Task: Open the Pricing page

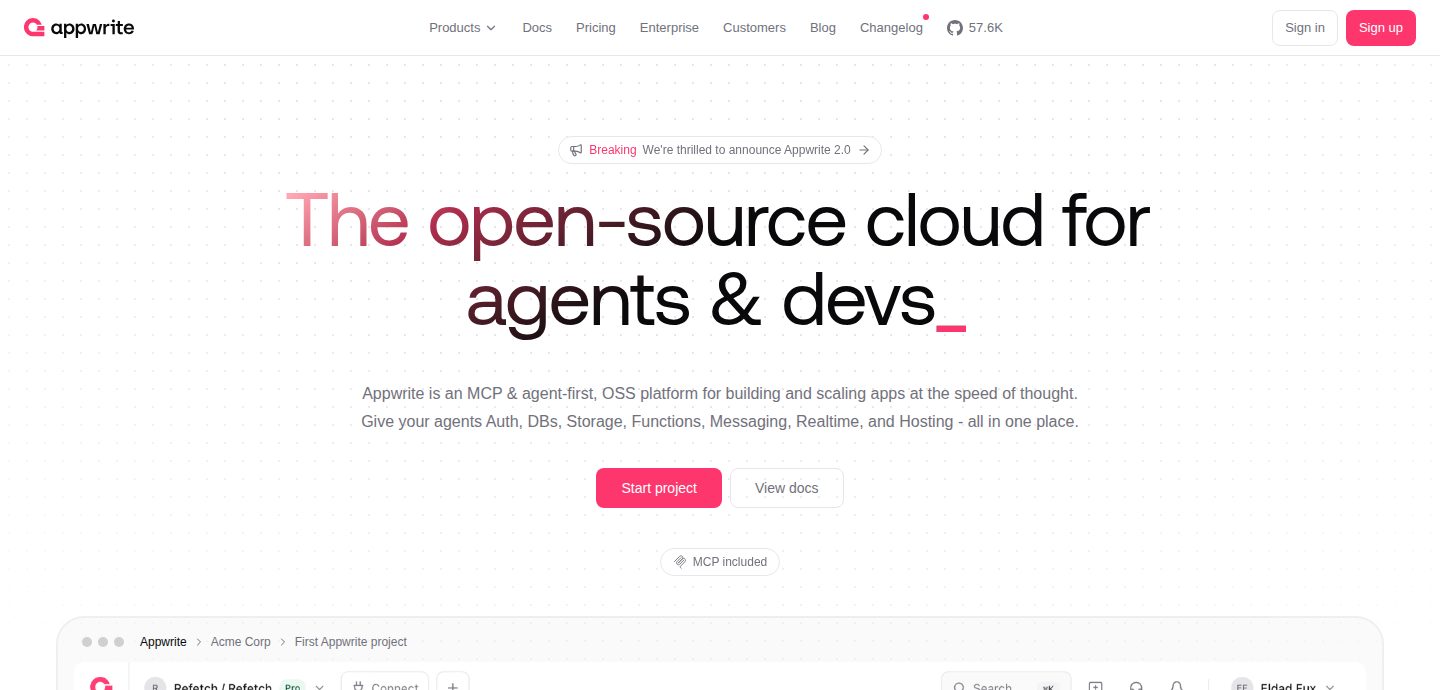Action: (x=596, y=28)
